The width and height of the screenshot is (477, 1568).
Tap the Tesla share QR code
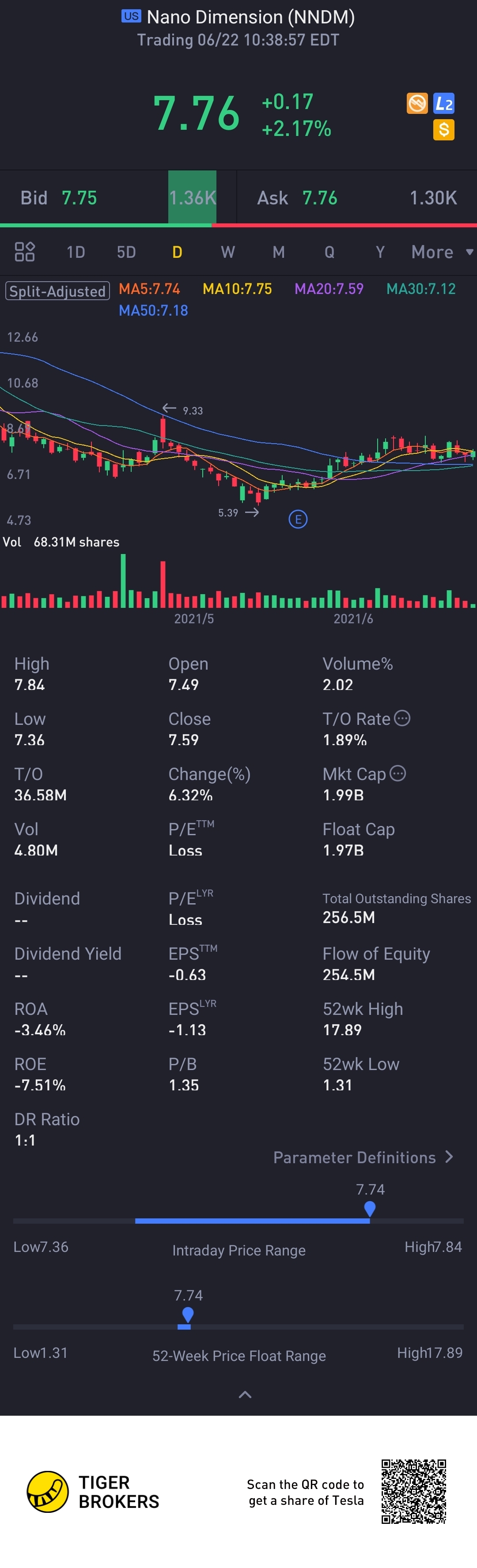coord(414,1491)
